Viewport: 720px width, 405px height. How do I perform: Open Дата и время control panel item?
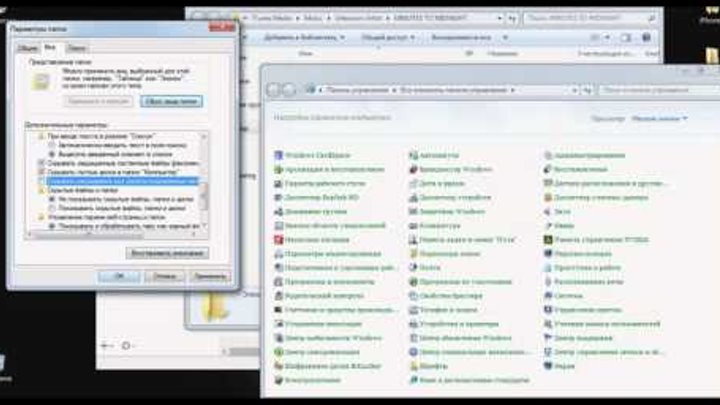(x=412, y=184)
